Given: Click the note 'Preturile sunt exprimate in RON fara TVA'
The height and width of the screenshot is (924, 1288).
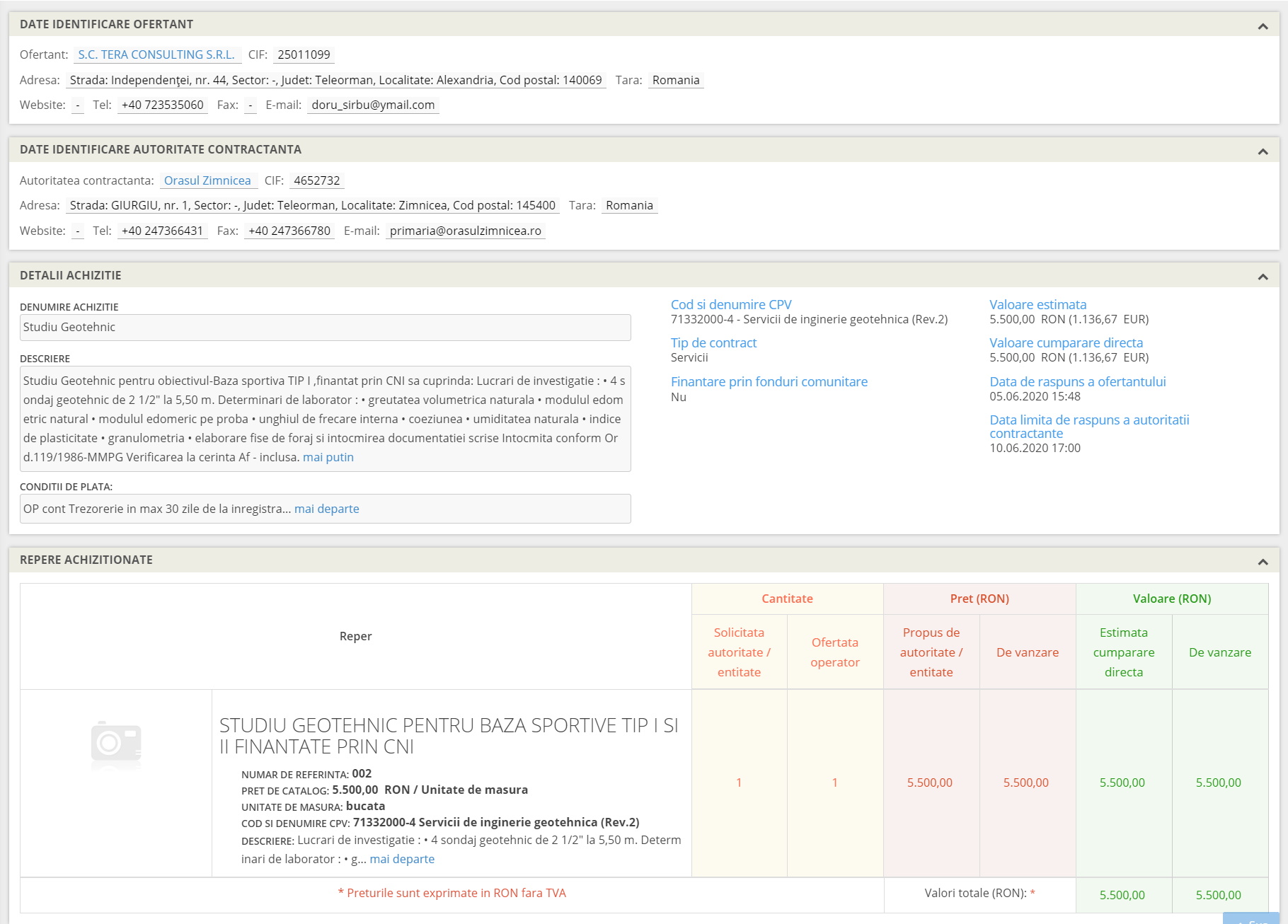Looking at the screenshot, I should point(452,893).
